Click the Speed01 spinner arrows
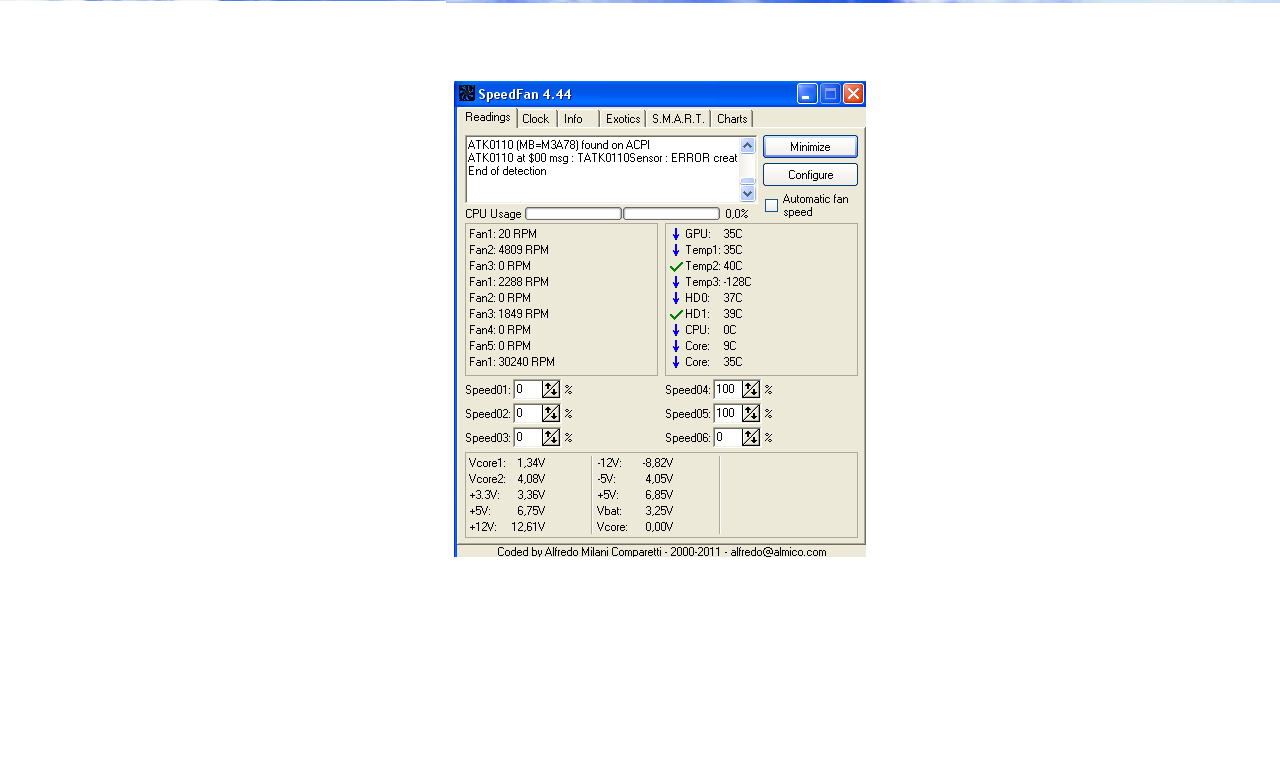 tap(551, 389)
